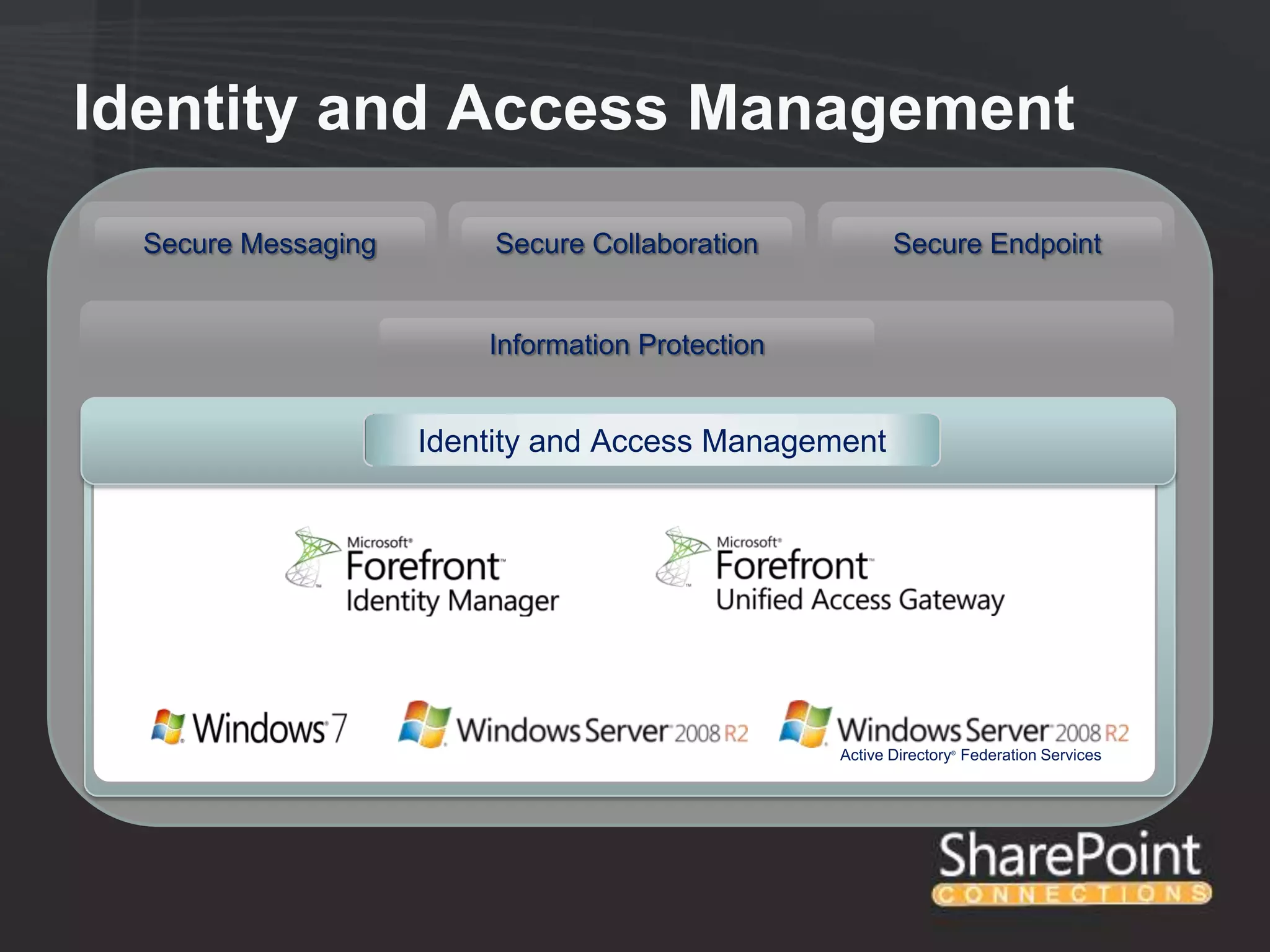
Task: Click the Windows Server 2008 R2 wordmark without subtitle
Action: pyautogui.click(x=603, y=730)
